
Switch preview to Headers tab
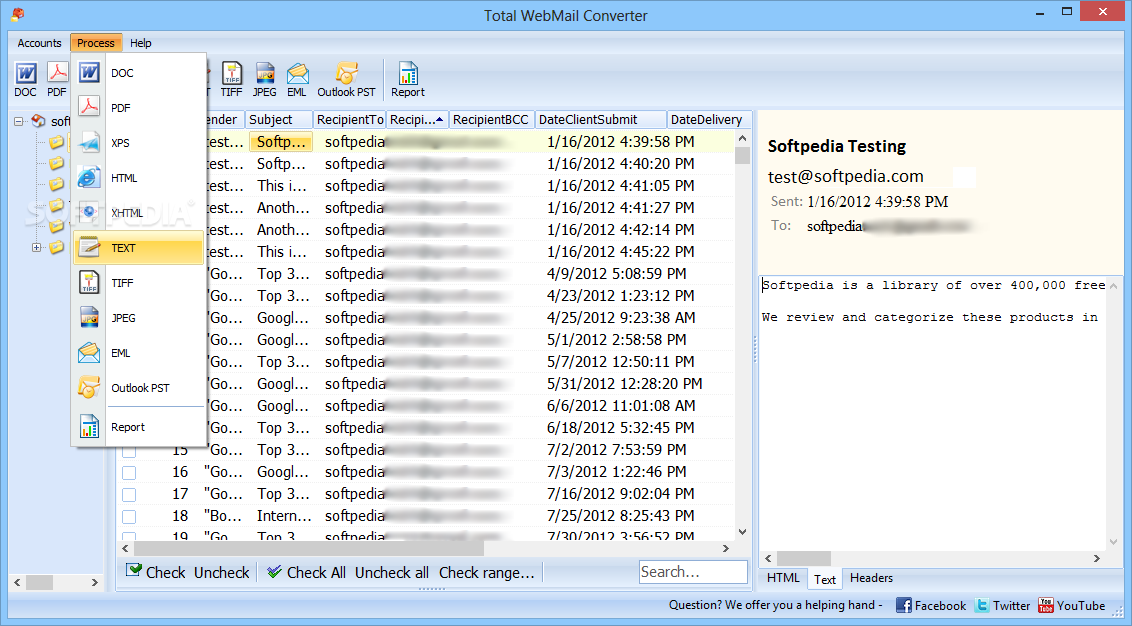coord(871,578)
